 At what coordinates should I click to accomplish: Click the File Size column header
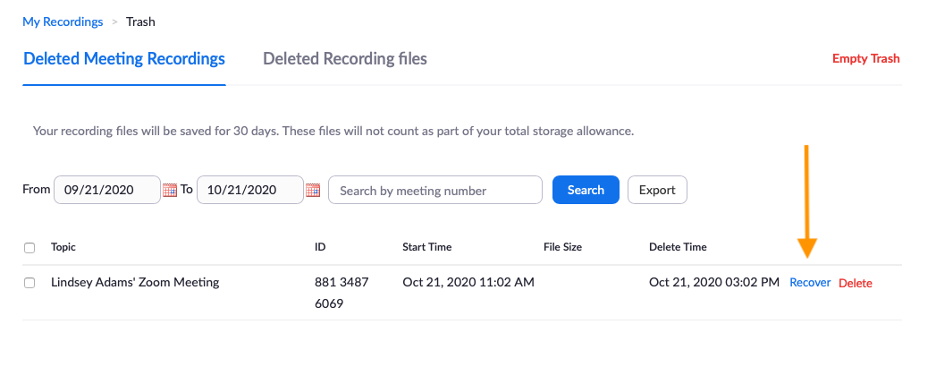(562, 247)
